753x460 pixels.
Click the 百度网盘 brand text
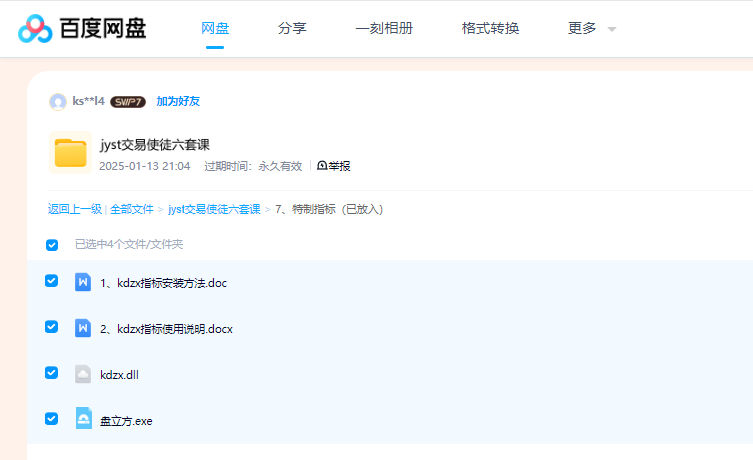click(103, 28)
